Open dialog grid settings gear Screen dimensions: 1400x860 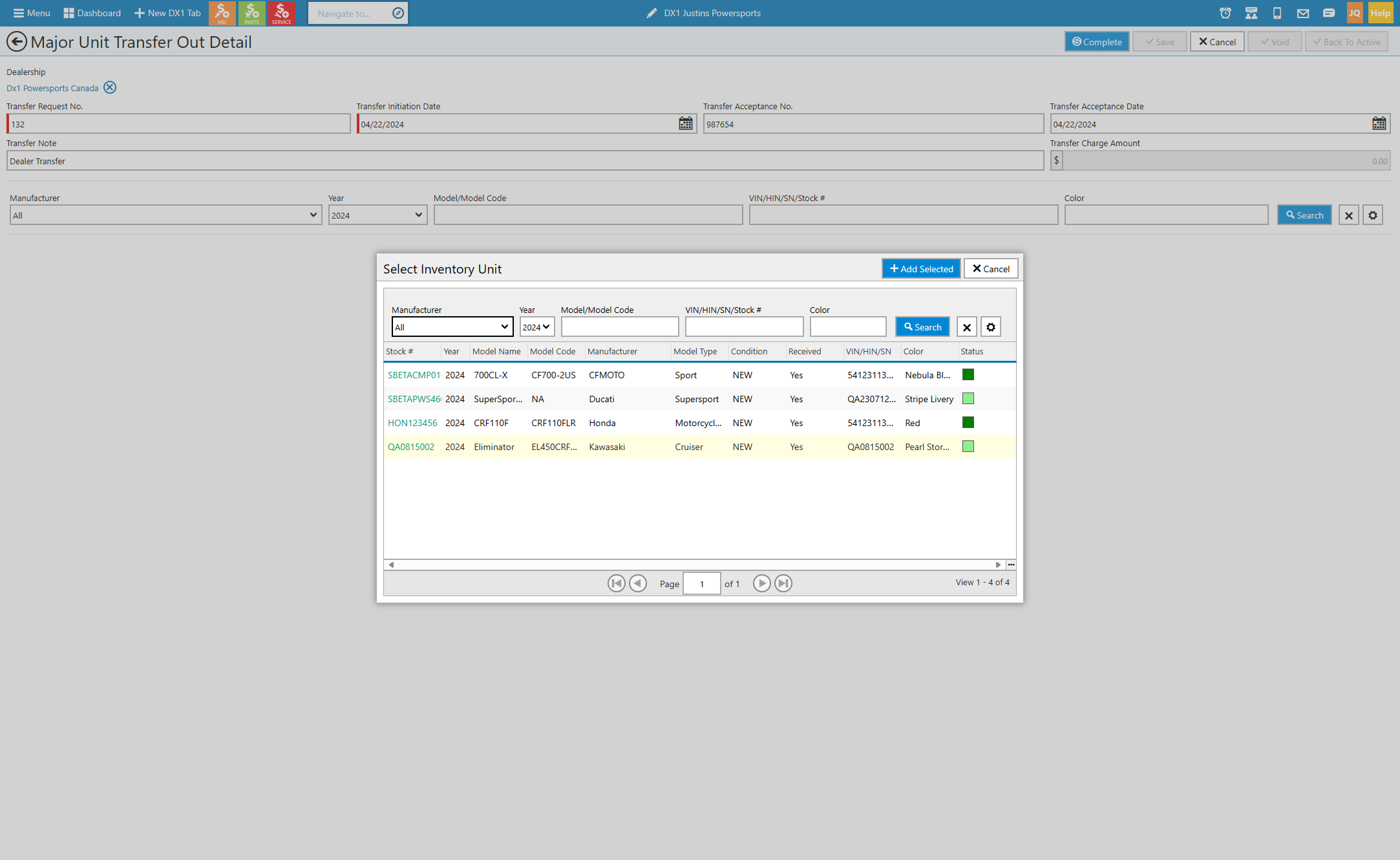(x=991, y=327)
